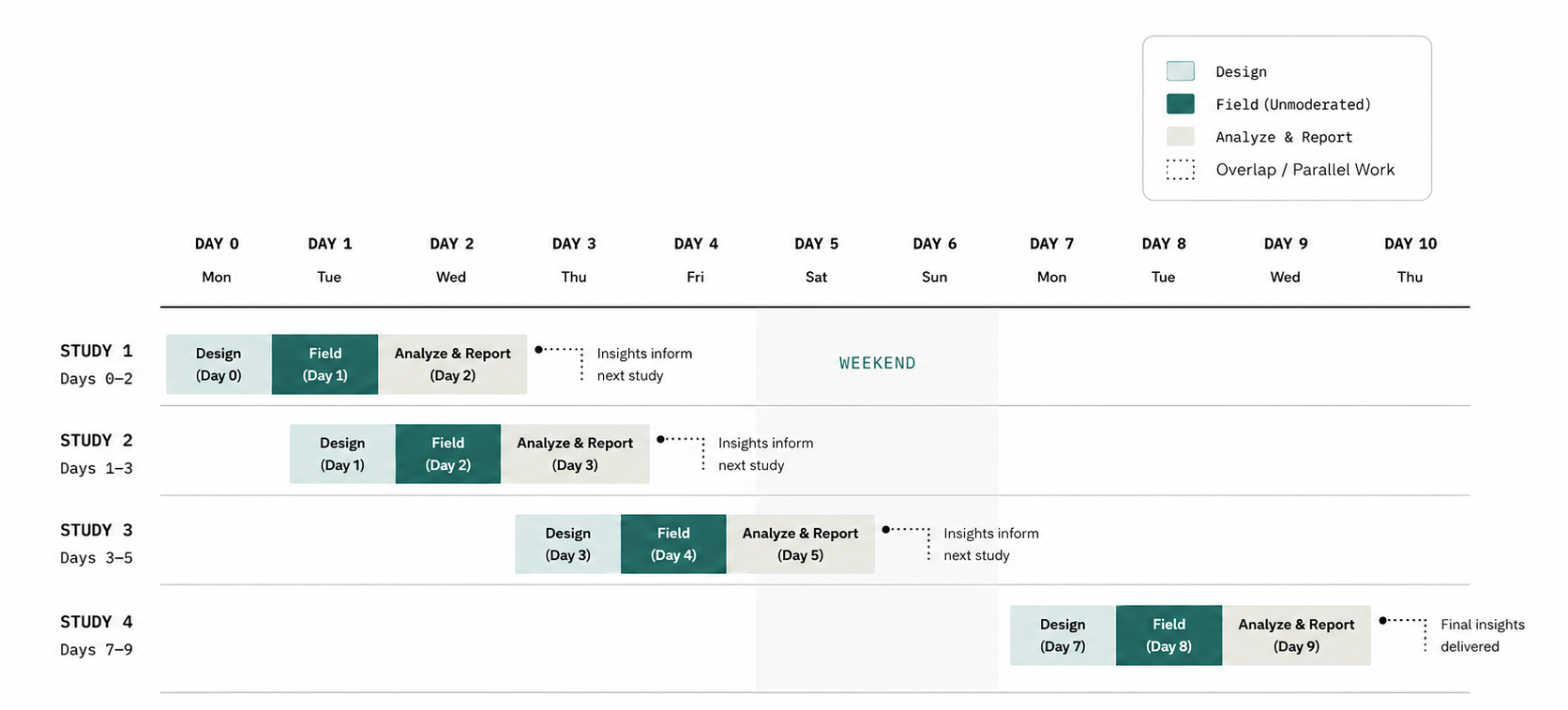
Task: Click the DAY 10 Thu column header
Action: coord(1410,260)
